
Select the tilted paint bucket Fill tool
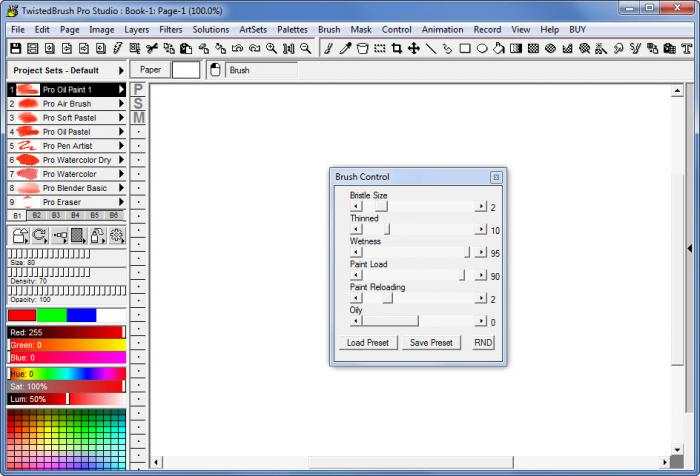click(x=499, y=48)
